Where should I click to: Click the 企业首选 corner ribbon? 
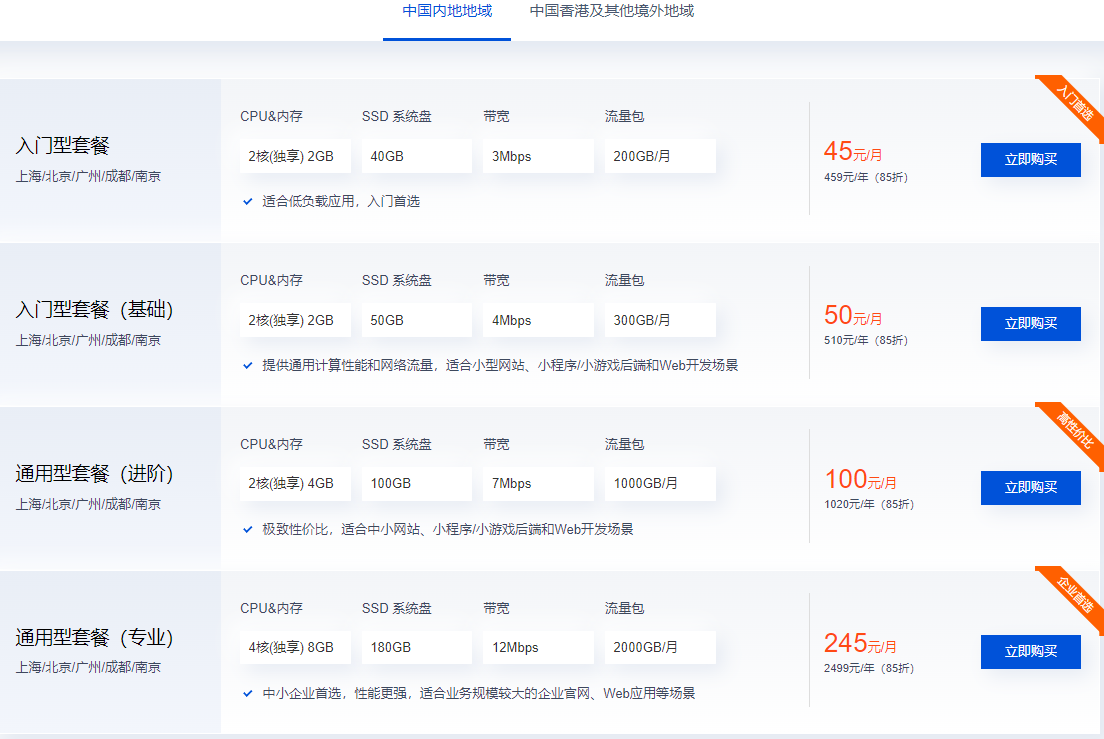(x=1074, y=595)
